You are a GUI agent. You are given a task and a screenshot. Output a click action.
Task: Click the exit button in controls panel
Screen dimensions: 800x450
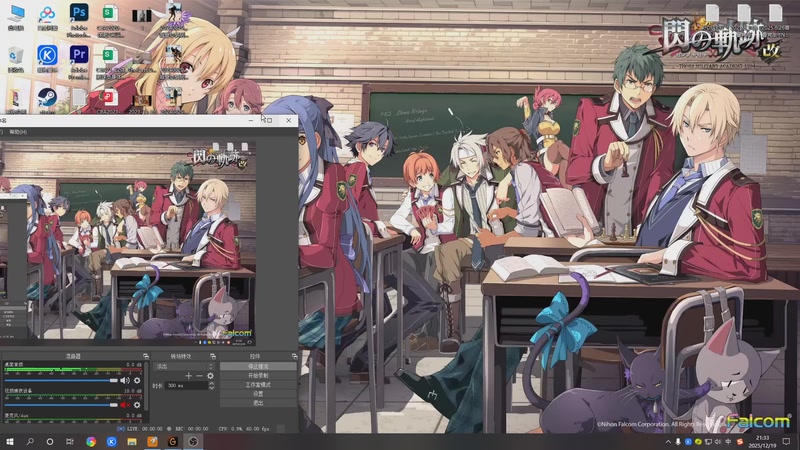pyautogui.click(x=258, y=403)
